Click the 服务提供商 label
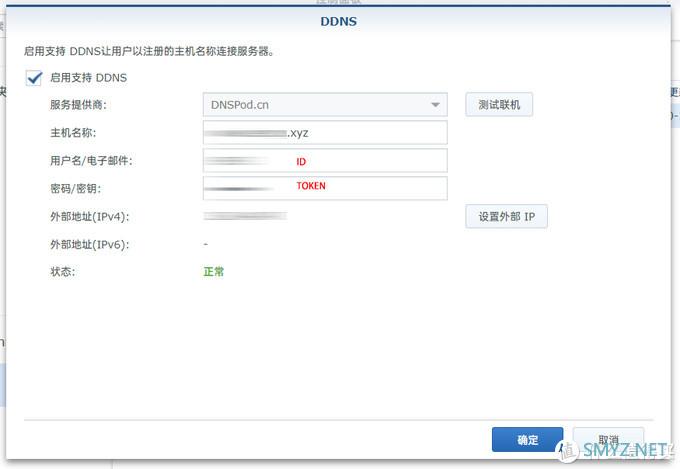This screenshot has width=680, height=469. point(78,105)
